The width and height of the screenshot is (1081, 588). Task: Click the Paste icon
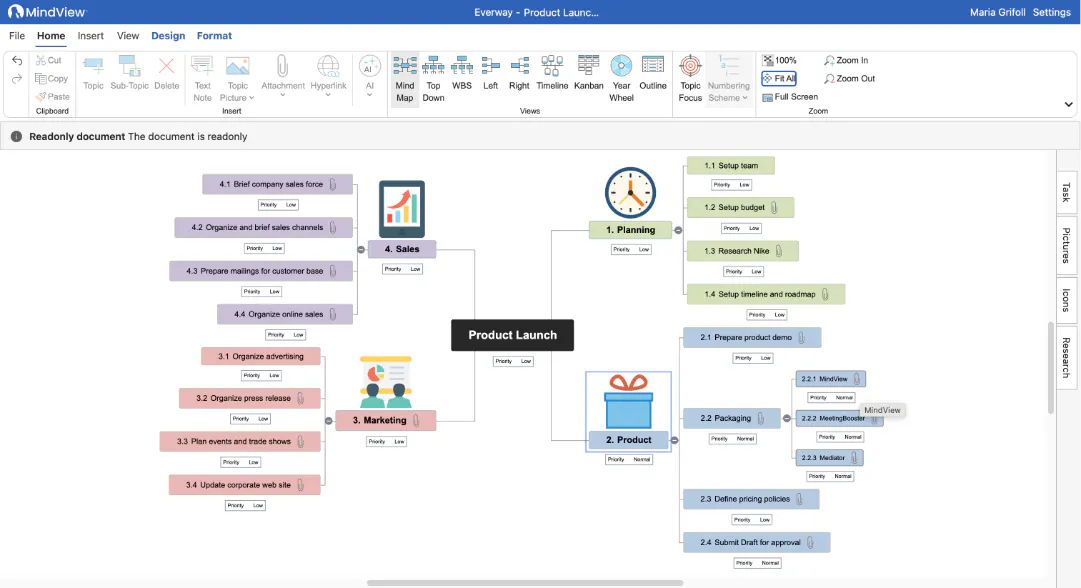[41, 97]
